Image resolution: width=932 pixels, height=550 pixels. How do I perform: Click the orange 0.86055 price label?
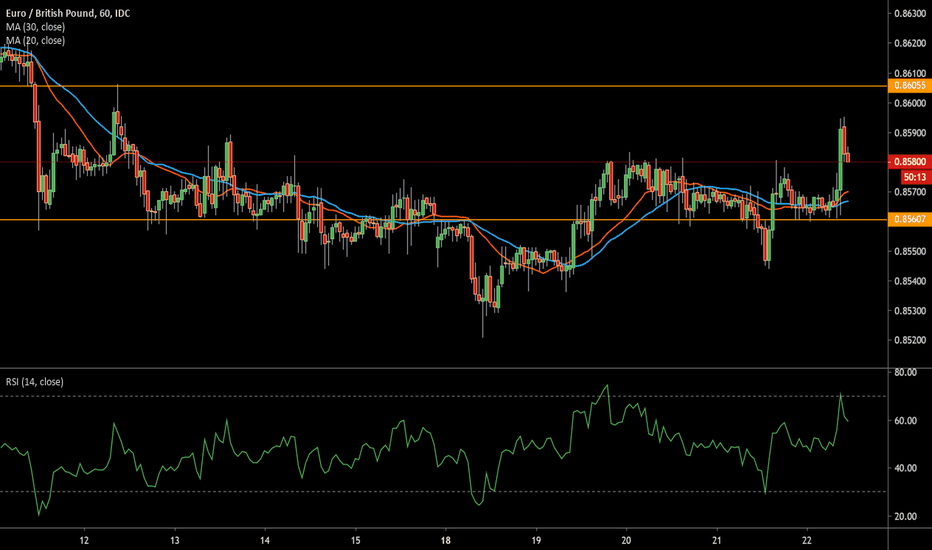tap(908, 87)
